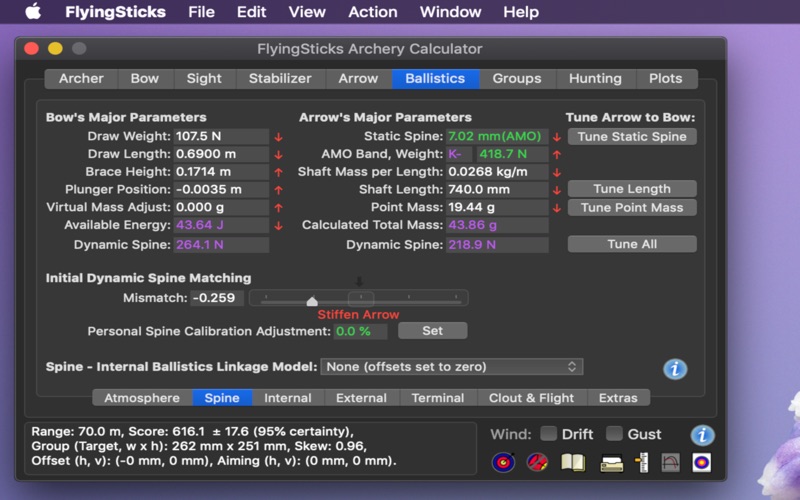Switch to the Stabilizer tab
This screenshot has height=500, width=800.
[280, 79]
